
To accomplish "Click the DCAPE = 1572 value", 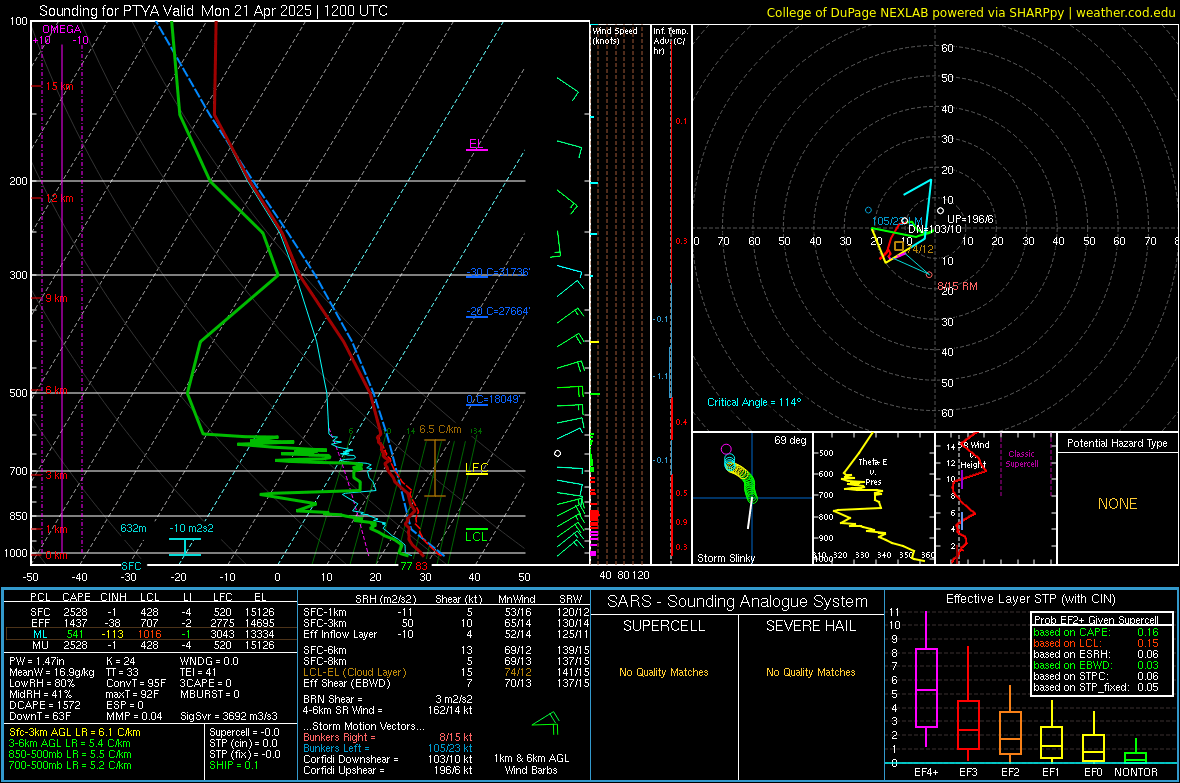I will pyautogui.click(x=45, y=705).
